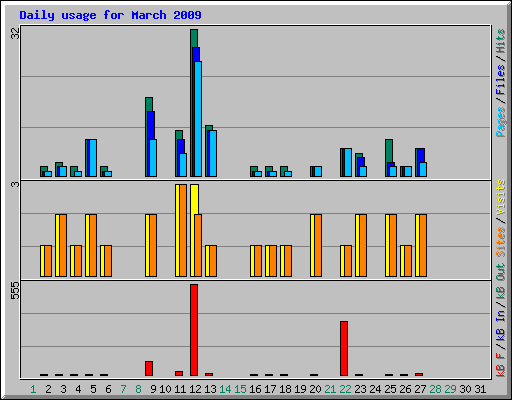
Task: Click the dark blue Files bar for day 9
Action: (x=151, y=125)
